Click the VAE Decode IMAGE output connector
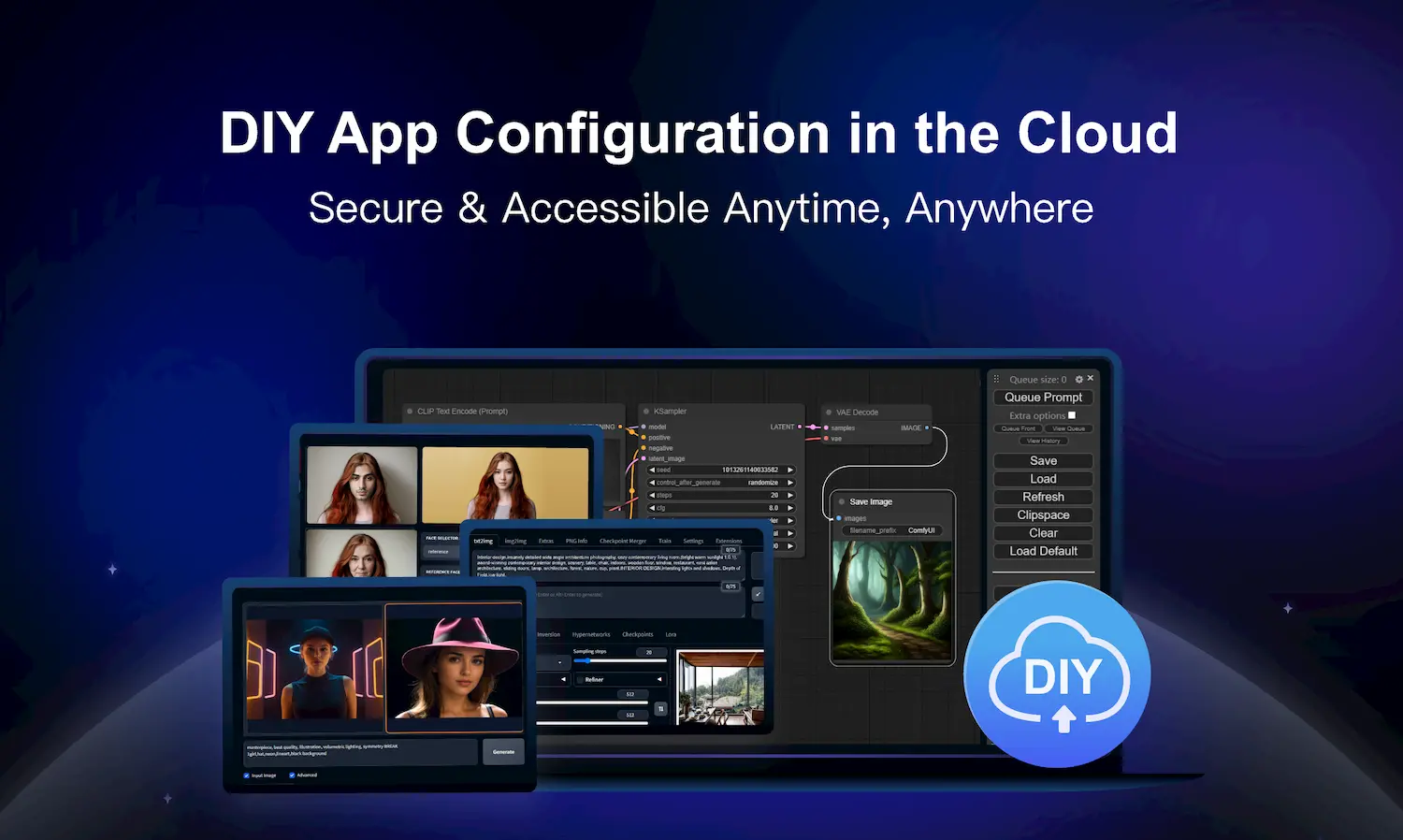Image resolution: width=1403 pixels, height=840 pixels. coord(927,427)
